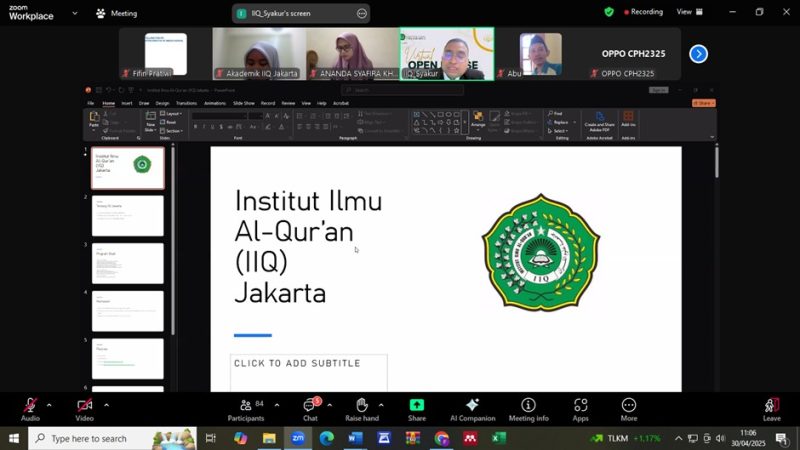Open the More options menu
The width and height of the screenshot is (800, 450).
(x=629, y=410)
